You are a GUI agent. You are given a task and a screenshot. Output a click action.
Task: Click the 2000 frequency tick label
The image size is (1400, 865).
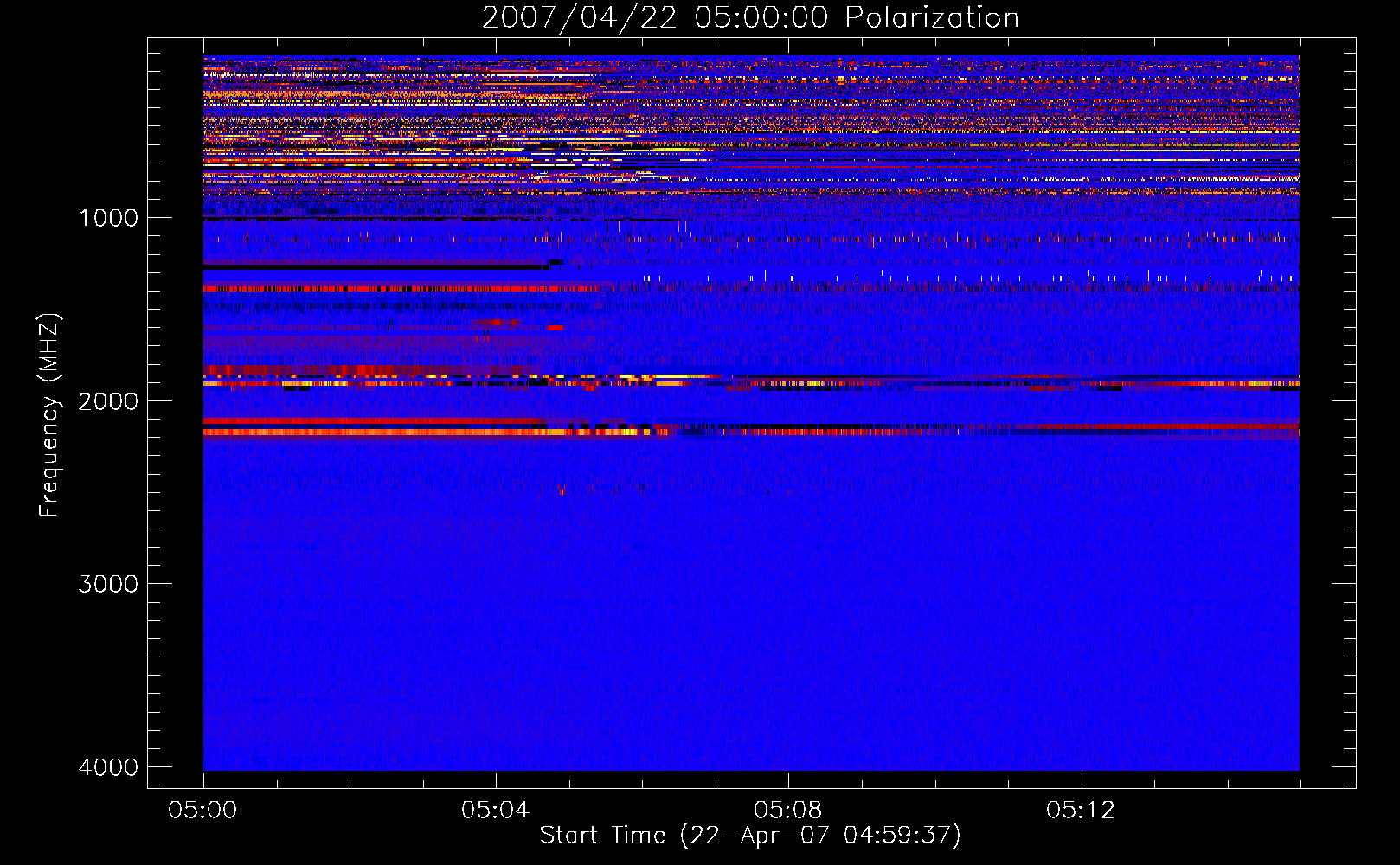pos(108,401)
